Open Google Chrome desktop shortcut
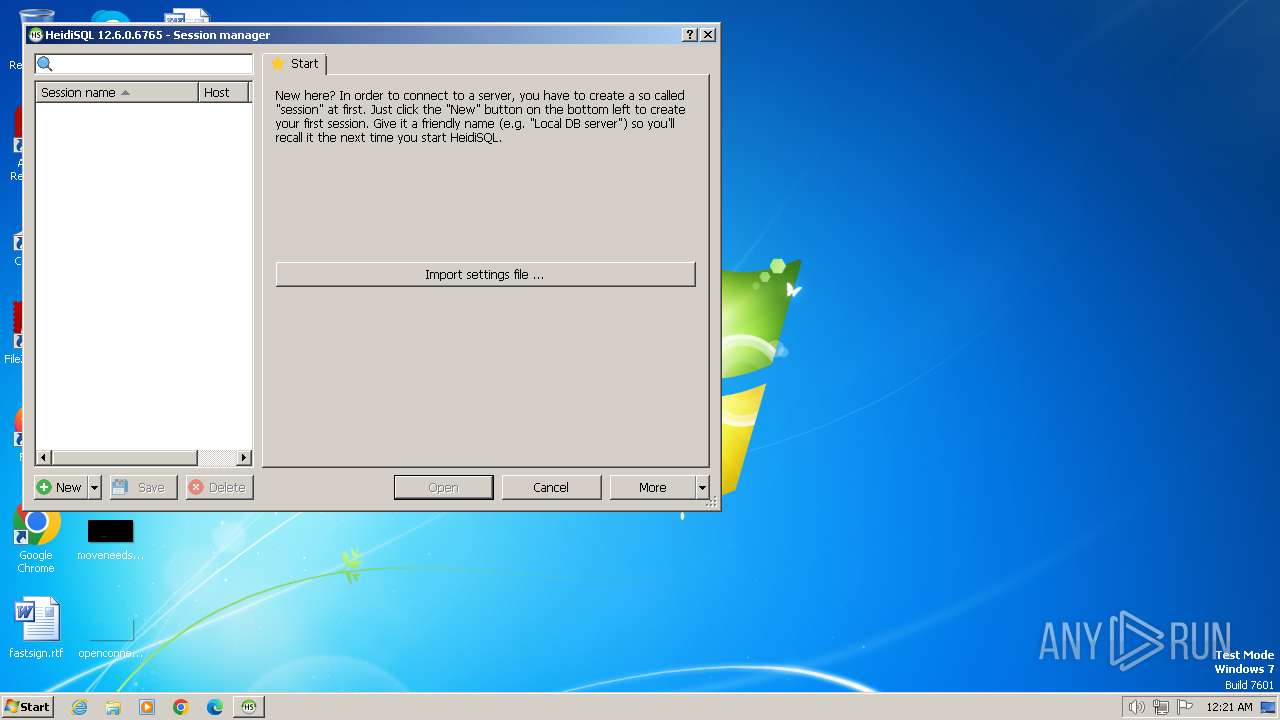 point(36,540)
